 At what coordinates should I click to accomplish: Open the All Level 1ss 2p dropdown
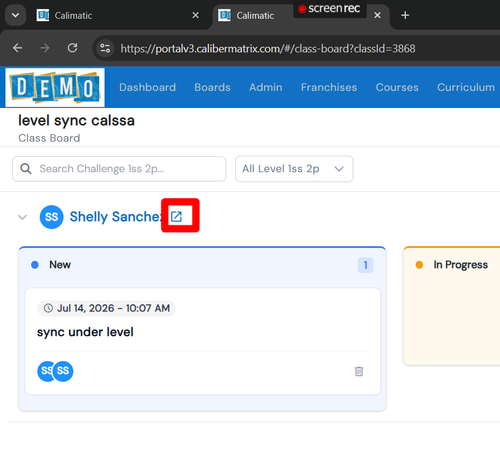click(294, 169)
